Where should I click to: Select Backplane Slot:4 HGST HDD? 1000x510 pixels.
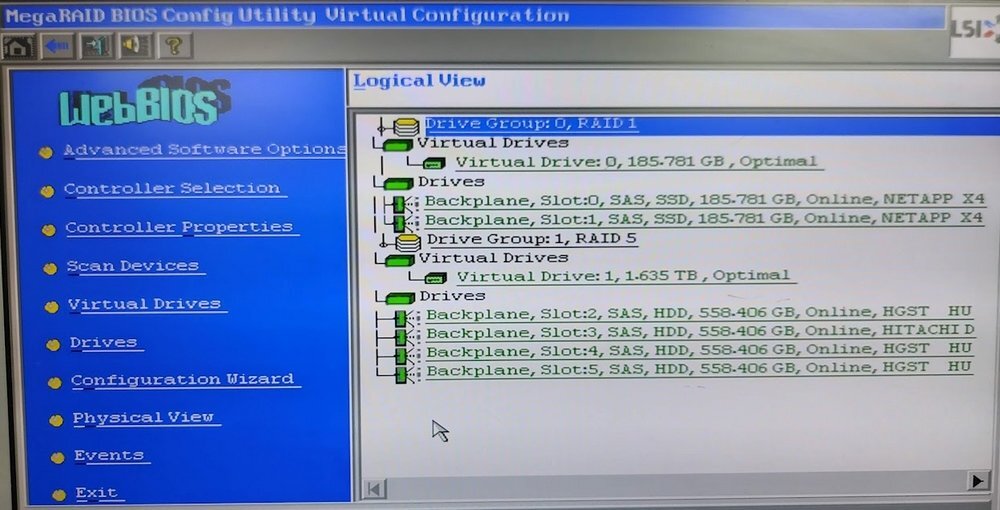tap(699, 349)
